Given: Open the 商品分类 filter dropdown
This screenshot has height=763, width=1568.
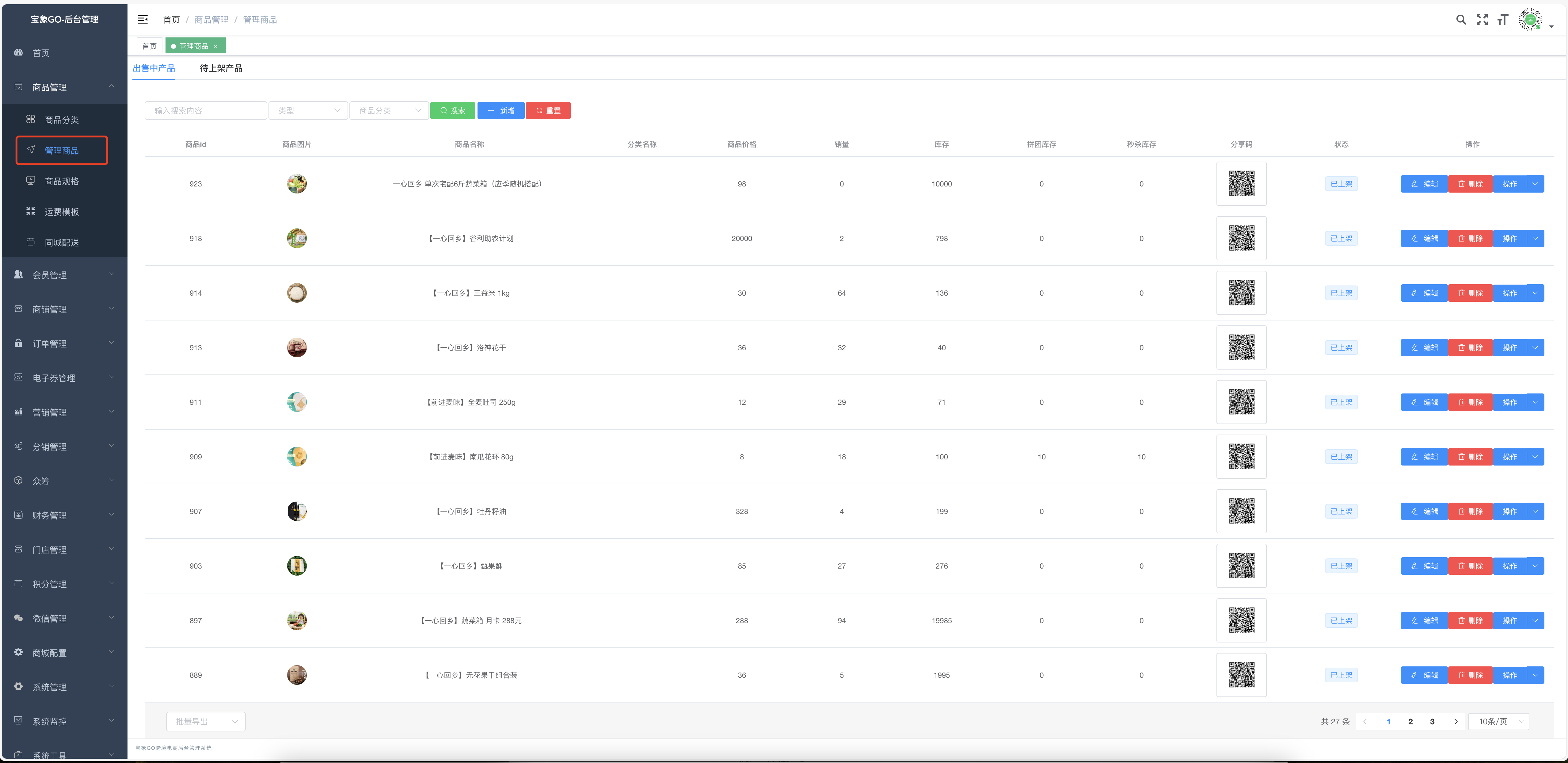Looking at the screenshot, I should pos(389,111).
